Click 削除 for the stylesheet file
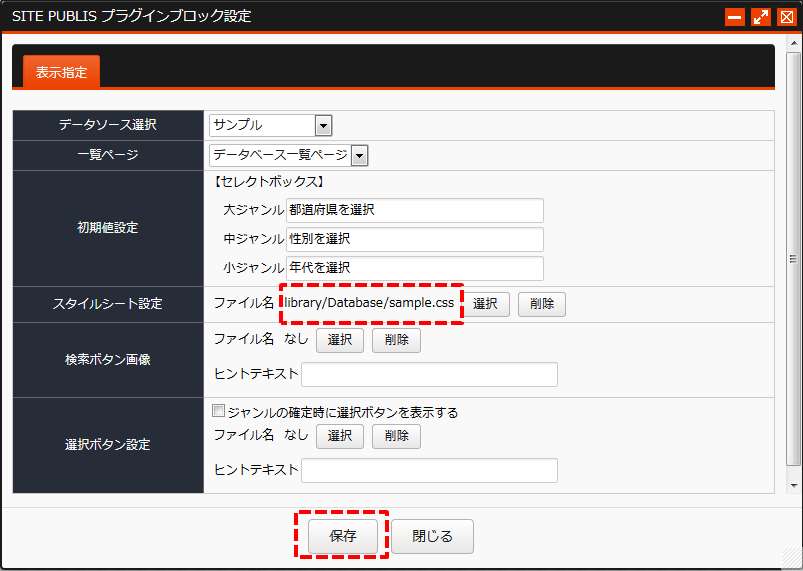This screenshot has width=803, height=571. (x=542, y=304)
